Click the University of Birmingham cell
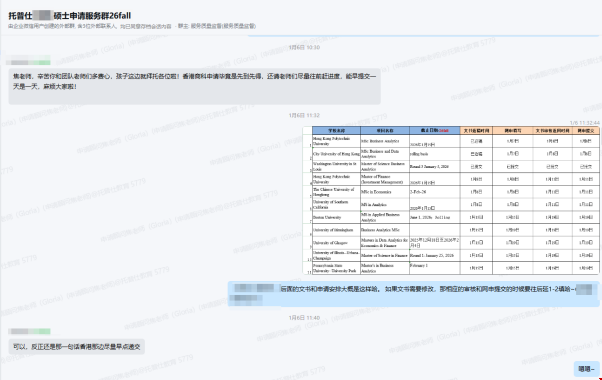This screenshot has width=602, height=380. (x=336, y=230)
